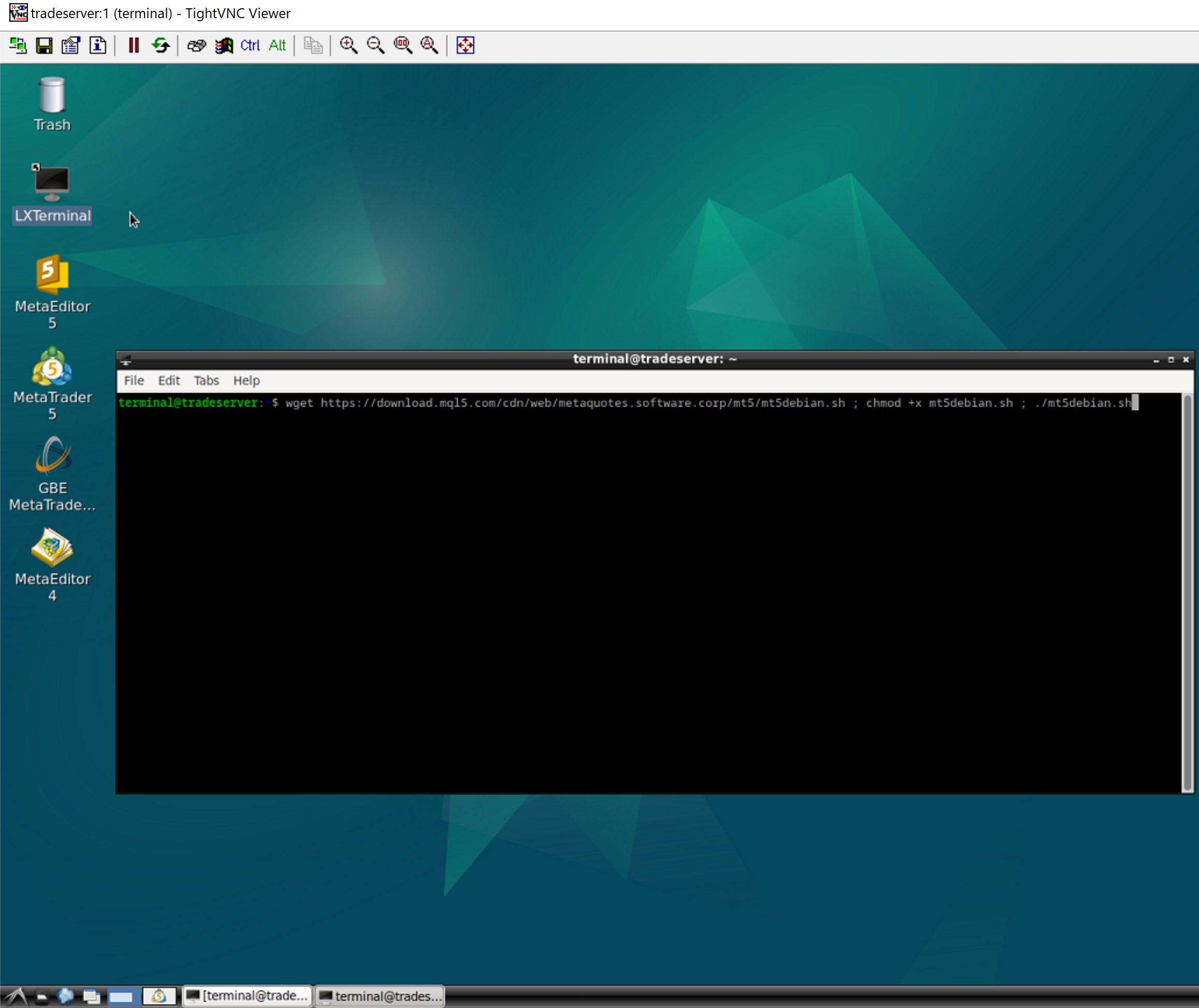The image size is (1199, 1008).
Task: Select the GBE MetaTrade... desktop icon
Action: coord(52,474)
